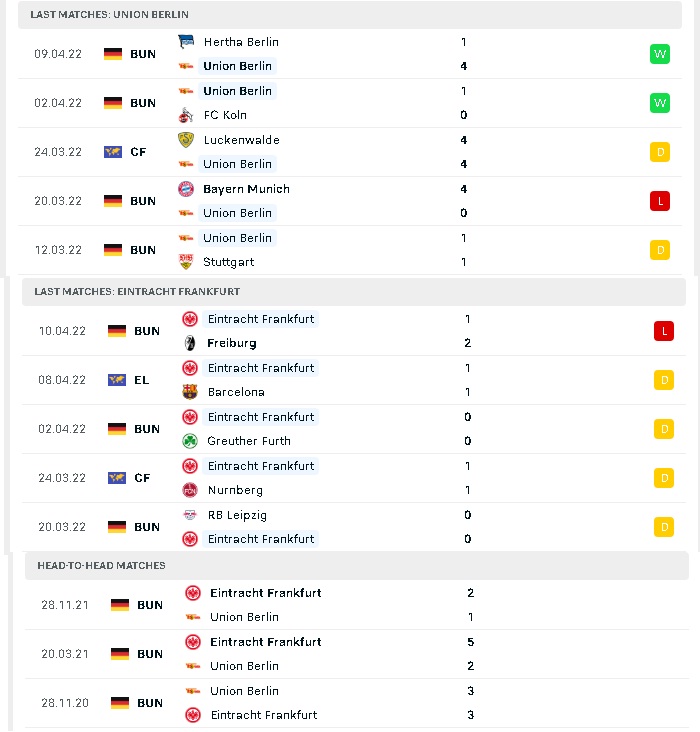Click the red L badge for Bayern match

click(x=660, y=201)
